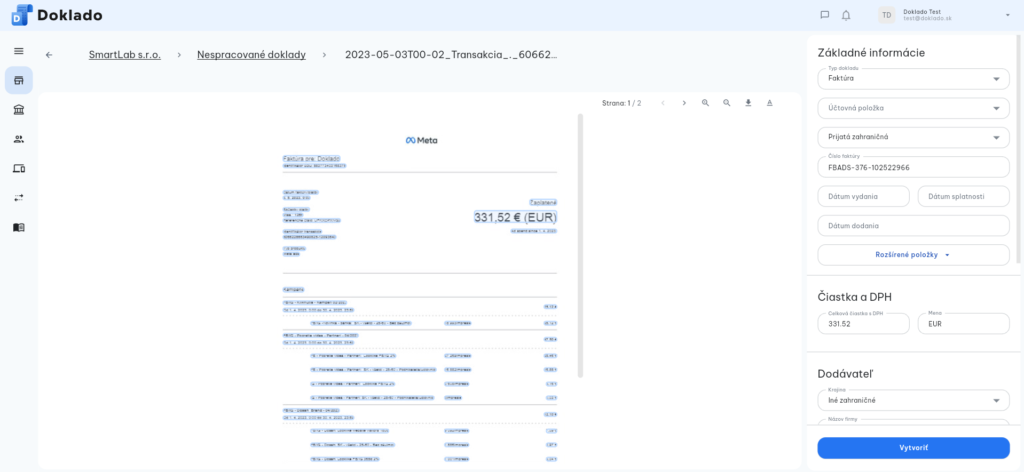1024x472 pixels.
Task: Open the book icon in the sidebar
Action: (18, 227)
